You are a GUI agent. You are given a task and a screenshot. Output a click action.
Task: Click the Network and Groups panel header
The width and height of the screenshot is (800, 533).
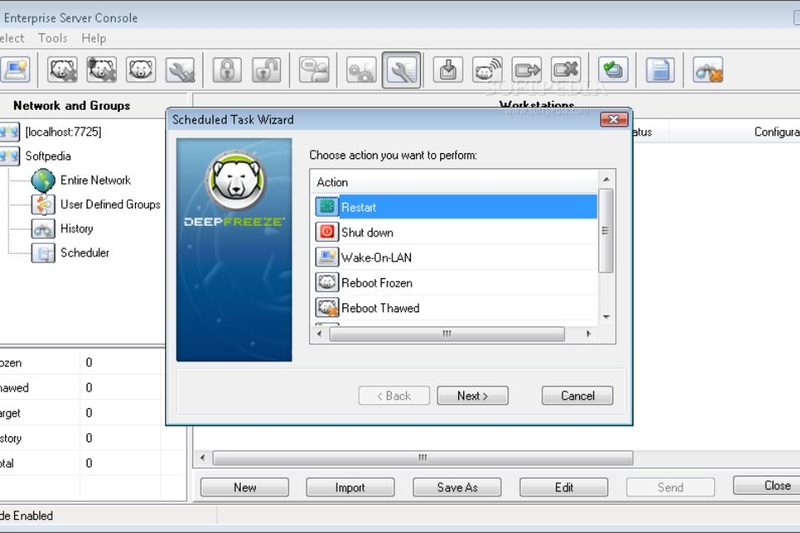point(71,106)
